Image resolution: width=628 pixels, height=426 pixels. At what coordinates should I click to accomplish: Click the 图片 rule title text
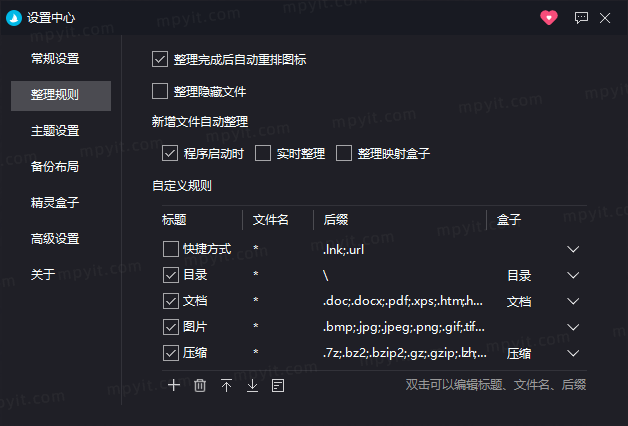click(x=195, y=327)
